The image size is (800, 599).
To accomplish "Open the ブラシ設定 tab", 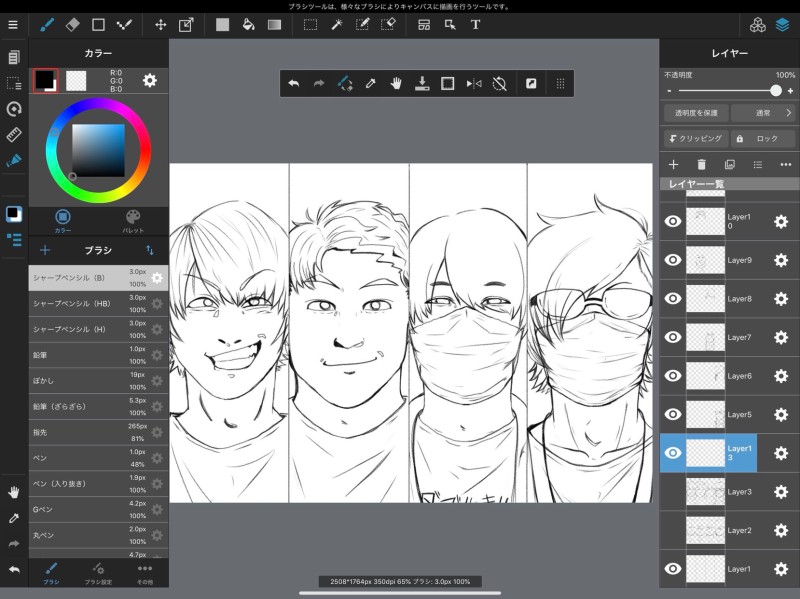I will tap(98, 572).
